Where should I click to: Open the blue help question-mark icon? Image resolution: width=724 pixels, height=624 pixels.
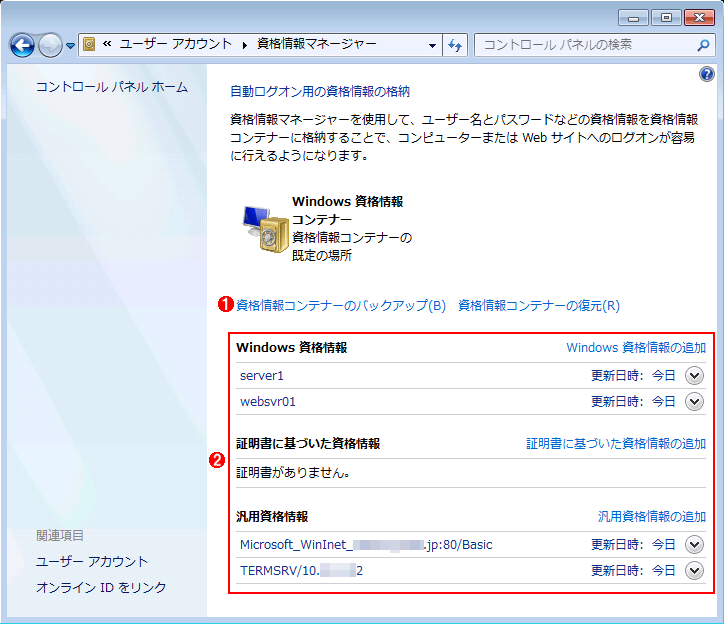(x=706, y=74)
